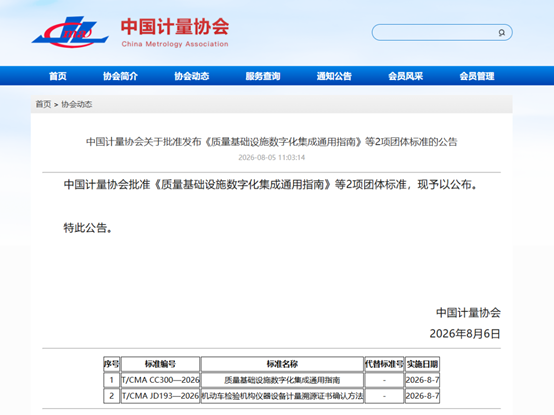Click the announcement headline title
This screenshot has width=554, height=415.
point(271,142)
